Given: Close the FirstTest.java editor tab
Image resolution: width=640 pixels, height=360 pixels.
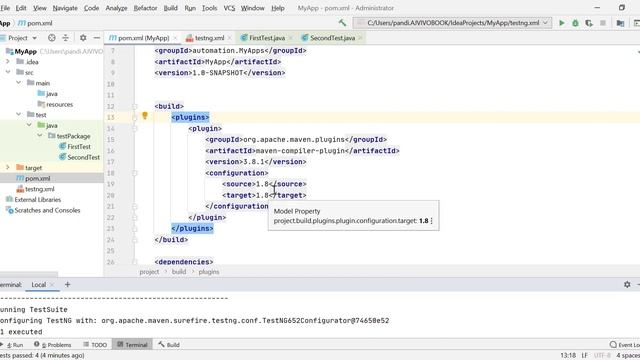Looking at the screenshot, I should tap(291, 38).
